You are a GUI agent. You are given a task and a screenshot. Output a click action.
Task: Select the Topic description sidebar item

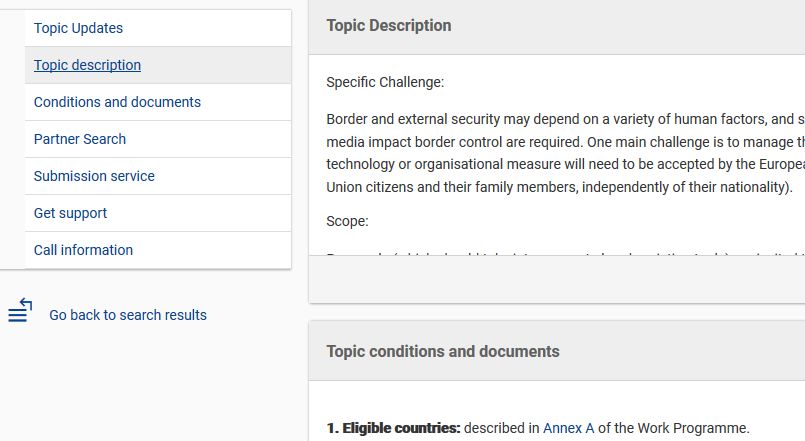158,65
